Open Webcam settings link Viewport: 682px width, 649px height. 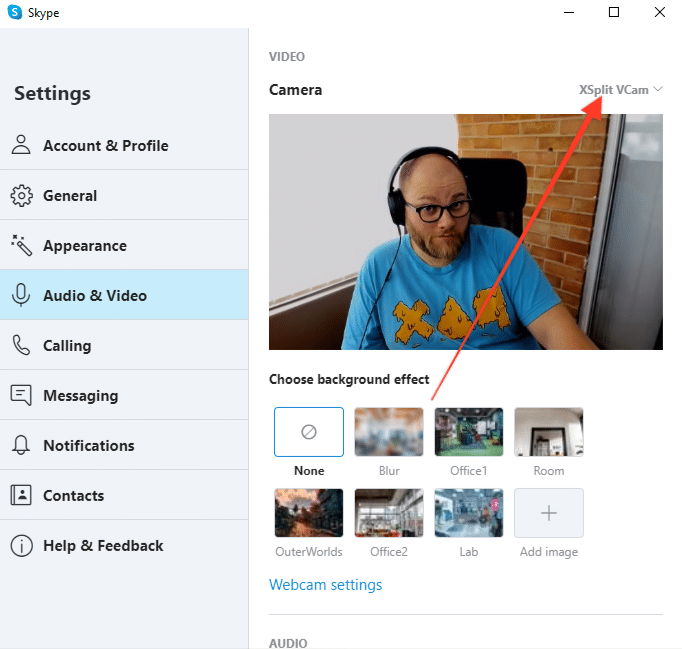pyautogui.click(x=325, y=585)
